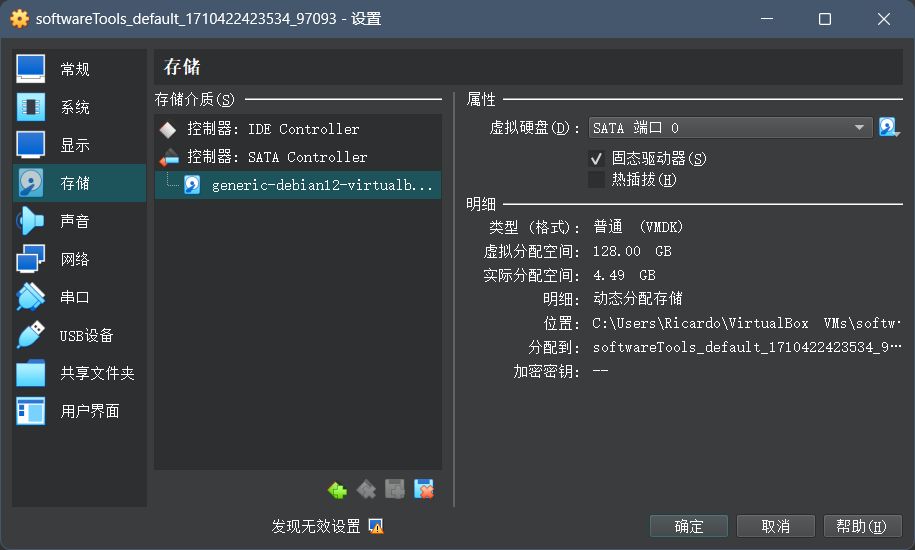Open the USB设备 settings page
The height and width of the screenshot is (550, 915).
tap(79, 335)
